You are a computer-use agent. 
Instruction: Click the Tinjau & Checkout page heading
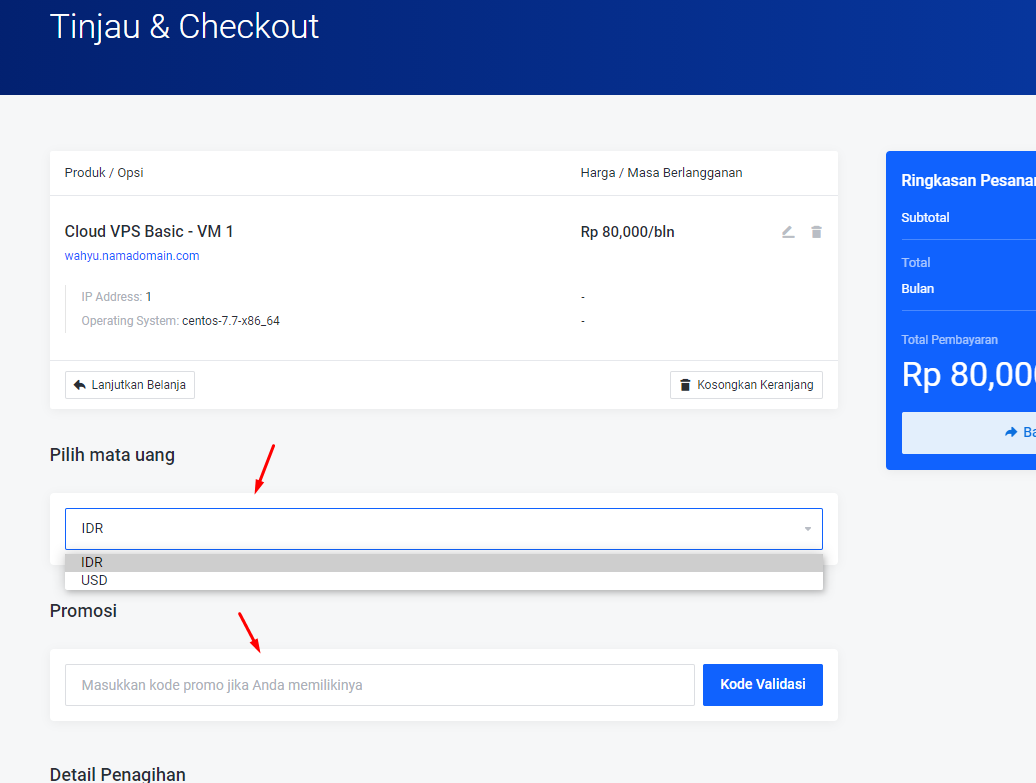click(x=184, y=27)
